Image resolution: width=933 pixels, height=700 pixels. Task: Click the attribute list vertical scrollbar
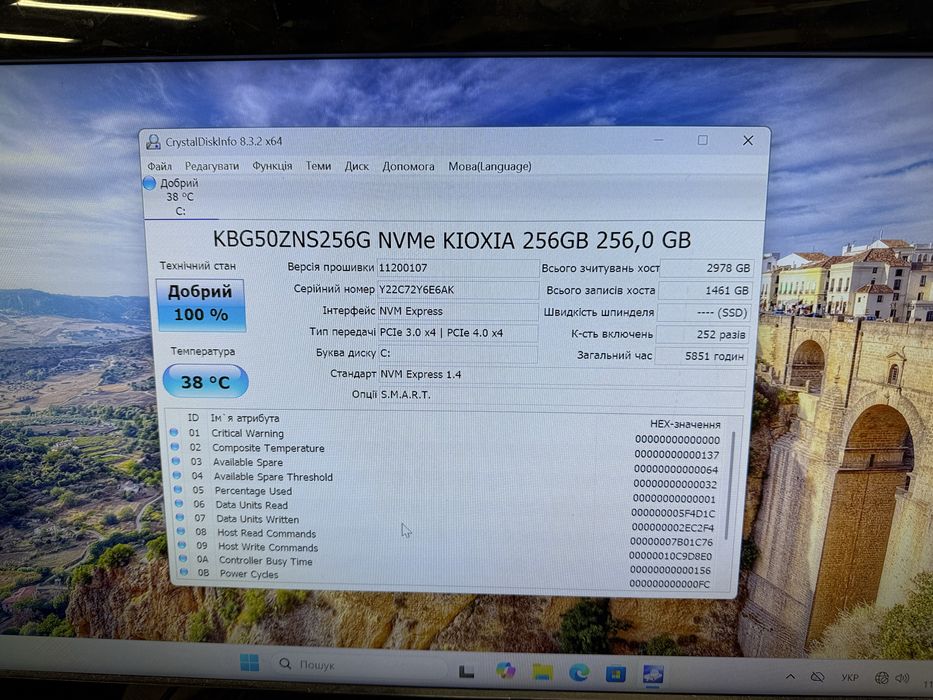(x=731, y=485)
